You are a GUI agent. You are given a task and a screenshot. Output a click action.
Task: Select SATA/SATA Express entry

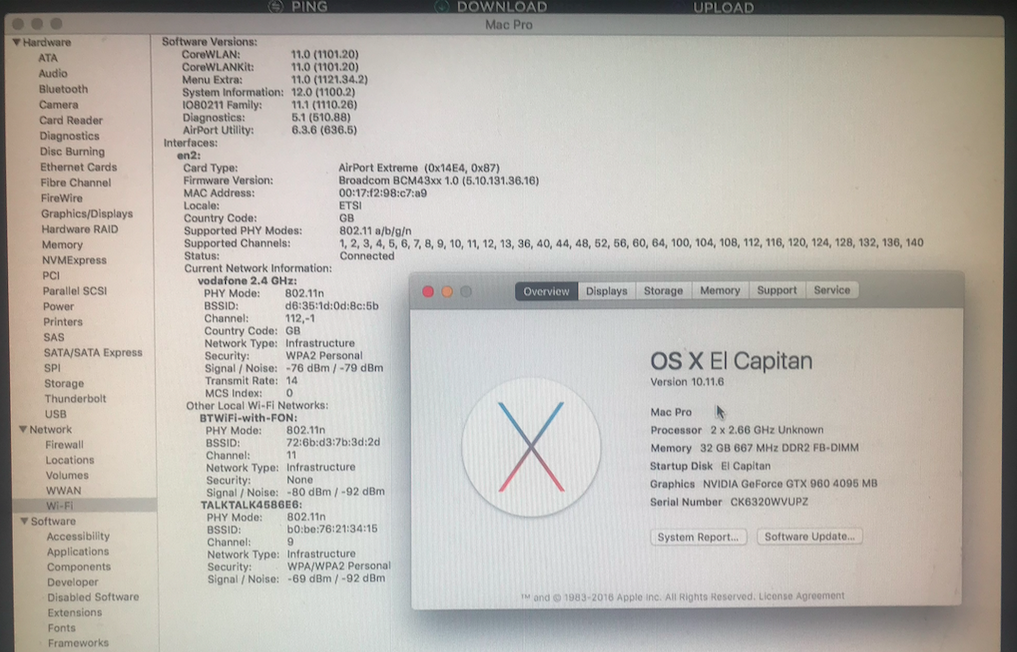(93, 352)
